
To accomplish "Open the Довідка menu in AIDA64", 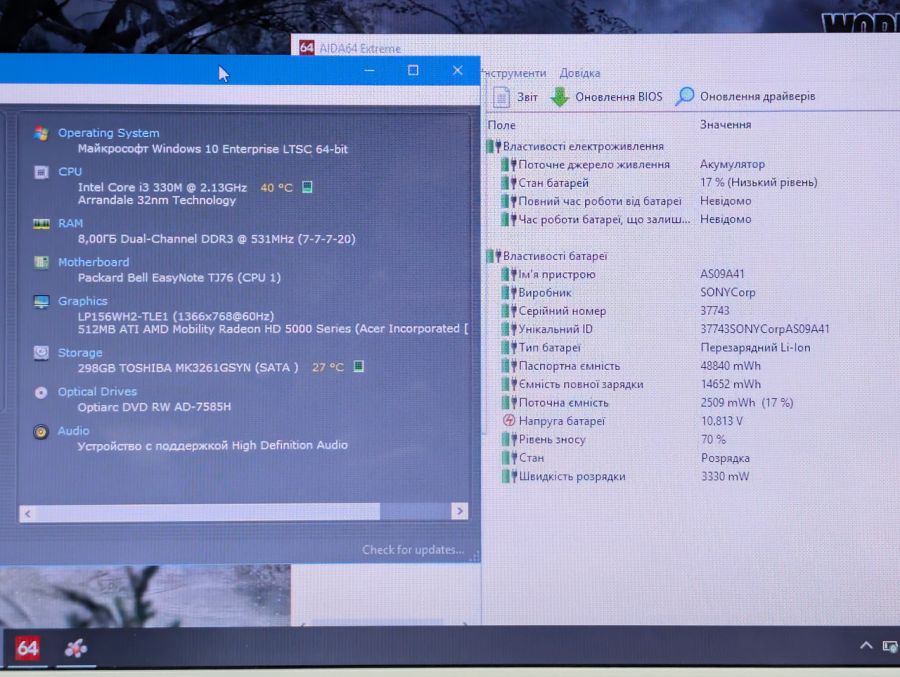I will tap(580, 73).
